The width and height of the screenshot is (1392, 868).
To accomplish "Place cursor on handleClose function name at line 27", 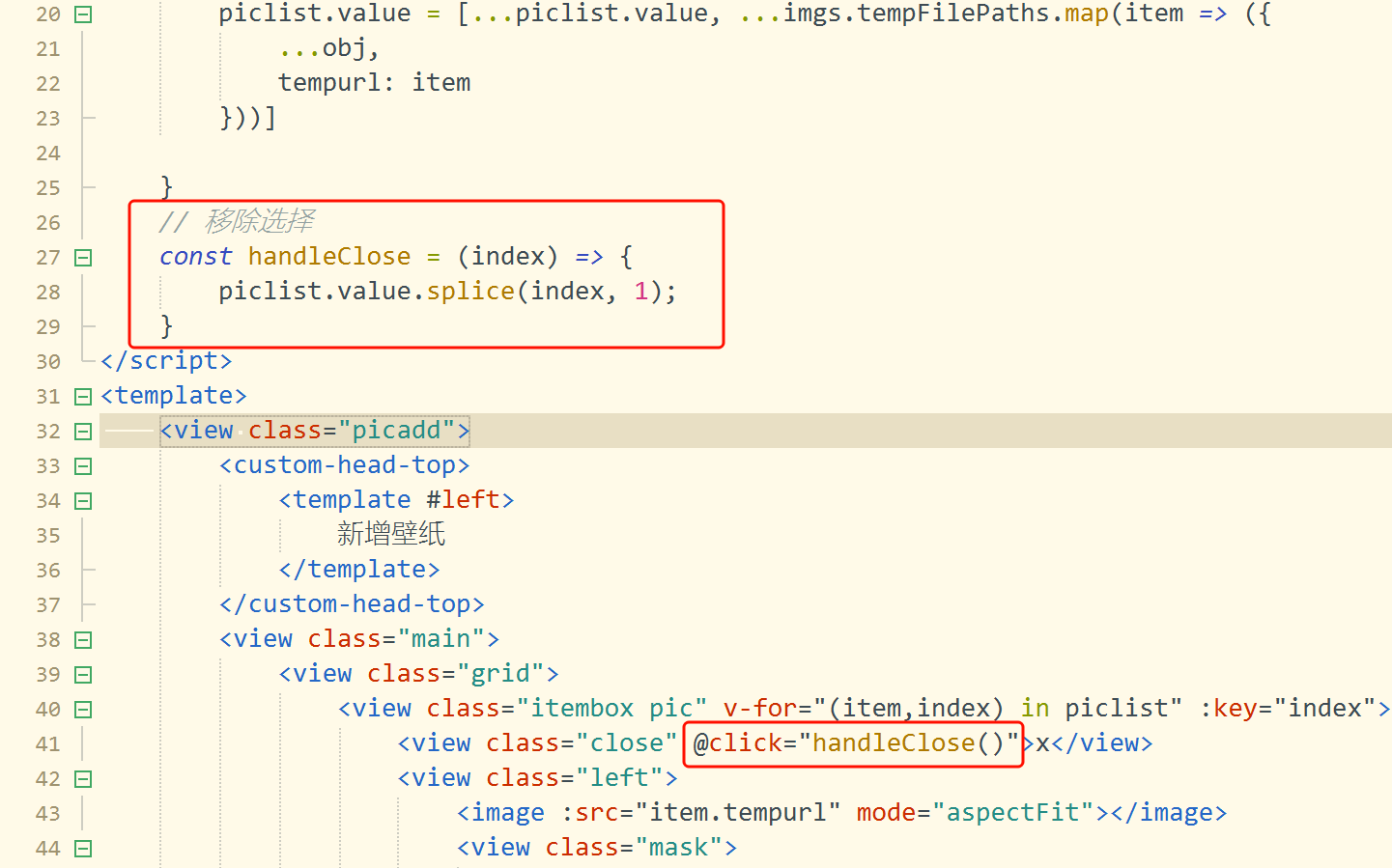I will pos(329,257).
